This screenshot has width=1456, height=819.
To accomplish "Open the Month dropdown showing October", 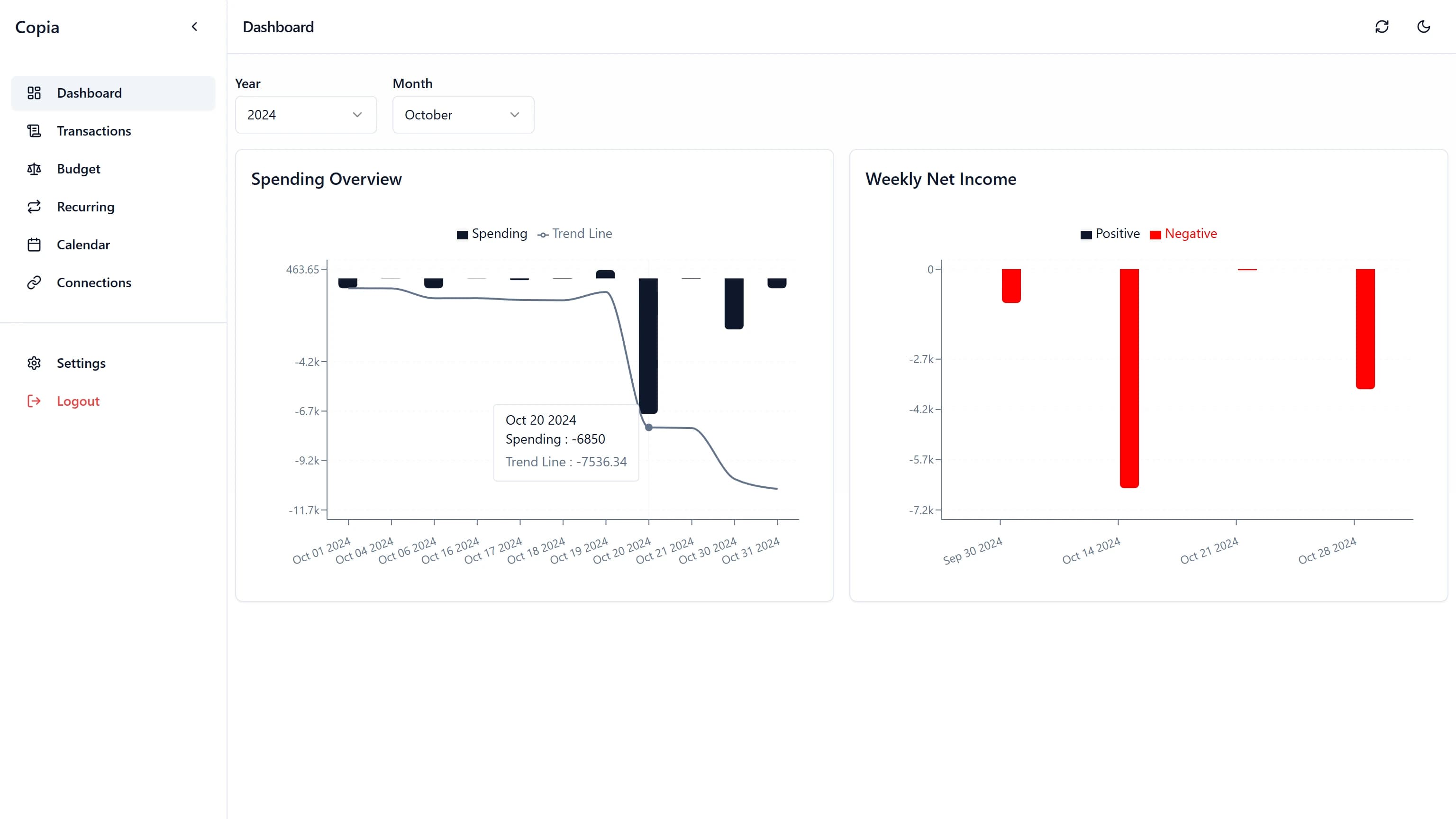I will point(463,115).
